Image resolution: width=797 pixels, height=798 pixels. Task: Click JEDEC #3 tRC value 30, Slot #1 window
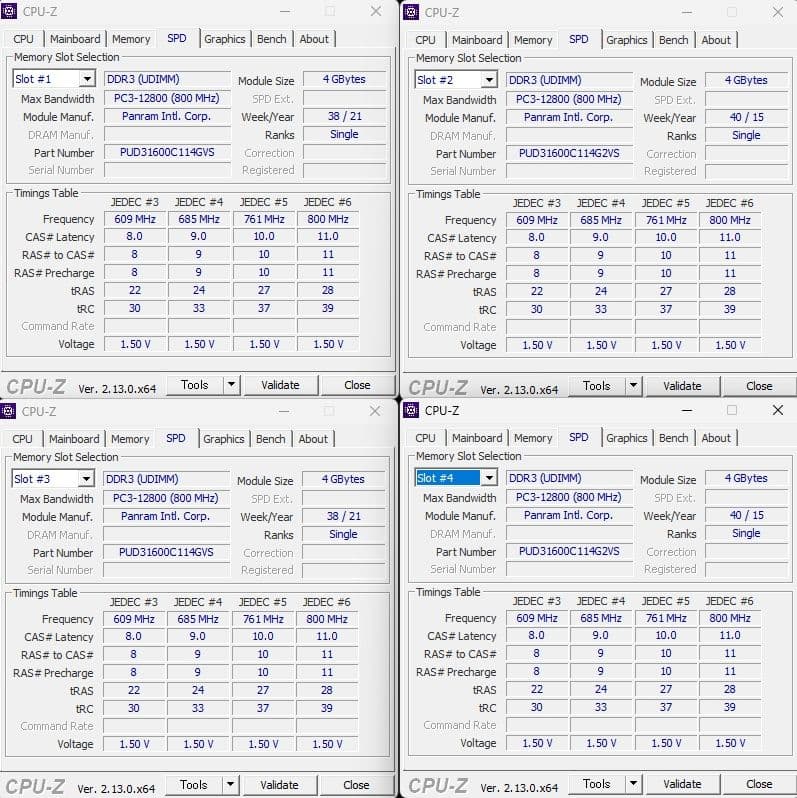coord(135,308)
